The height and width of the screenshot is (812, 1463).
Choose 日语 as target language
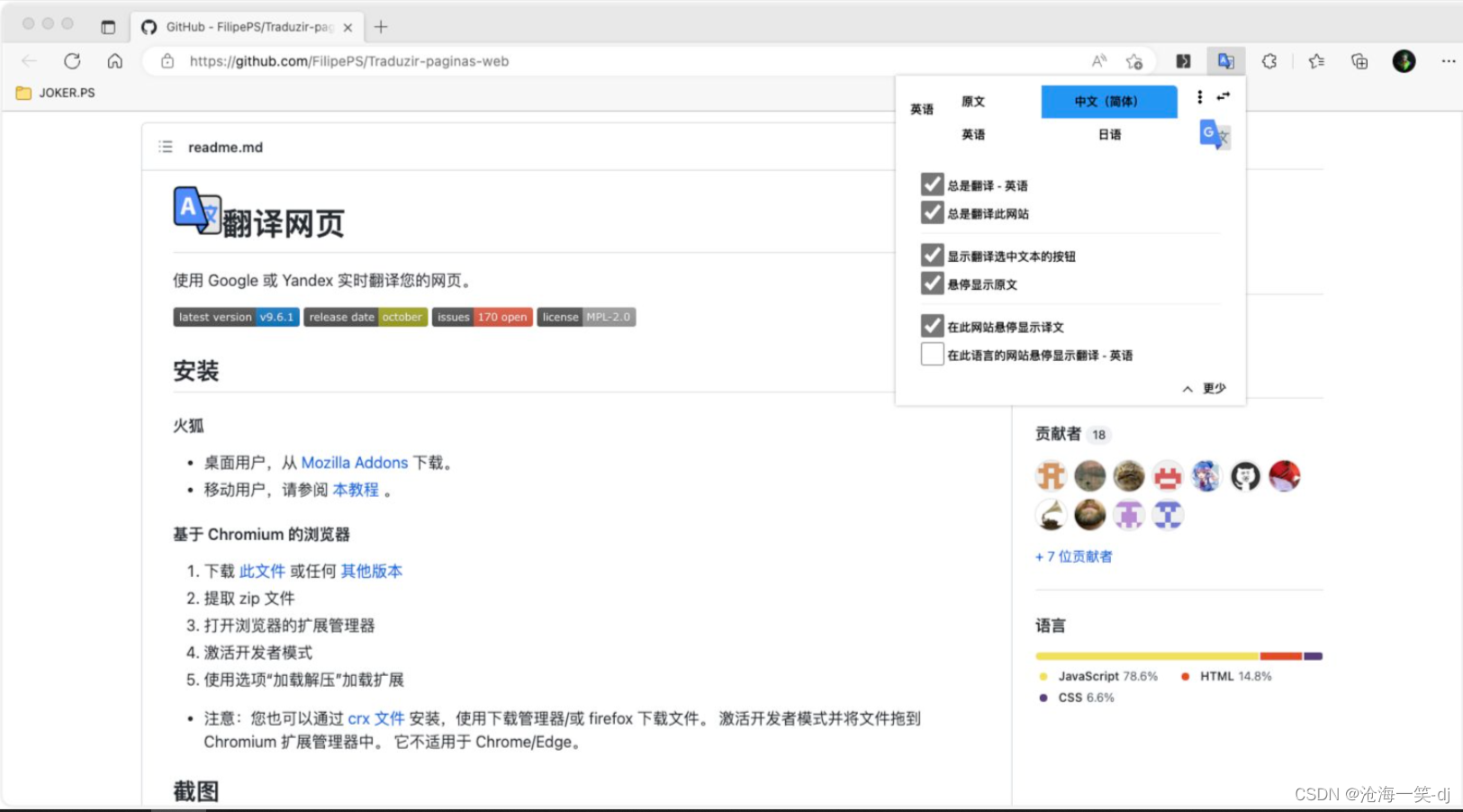1109,134
